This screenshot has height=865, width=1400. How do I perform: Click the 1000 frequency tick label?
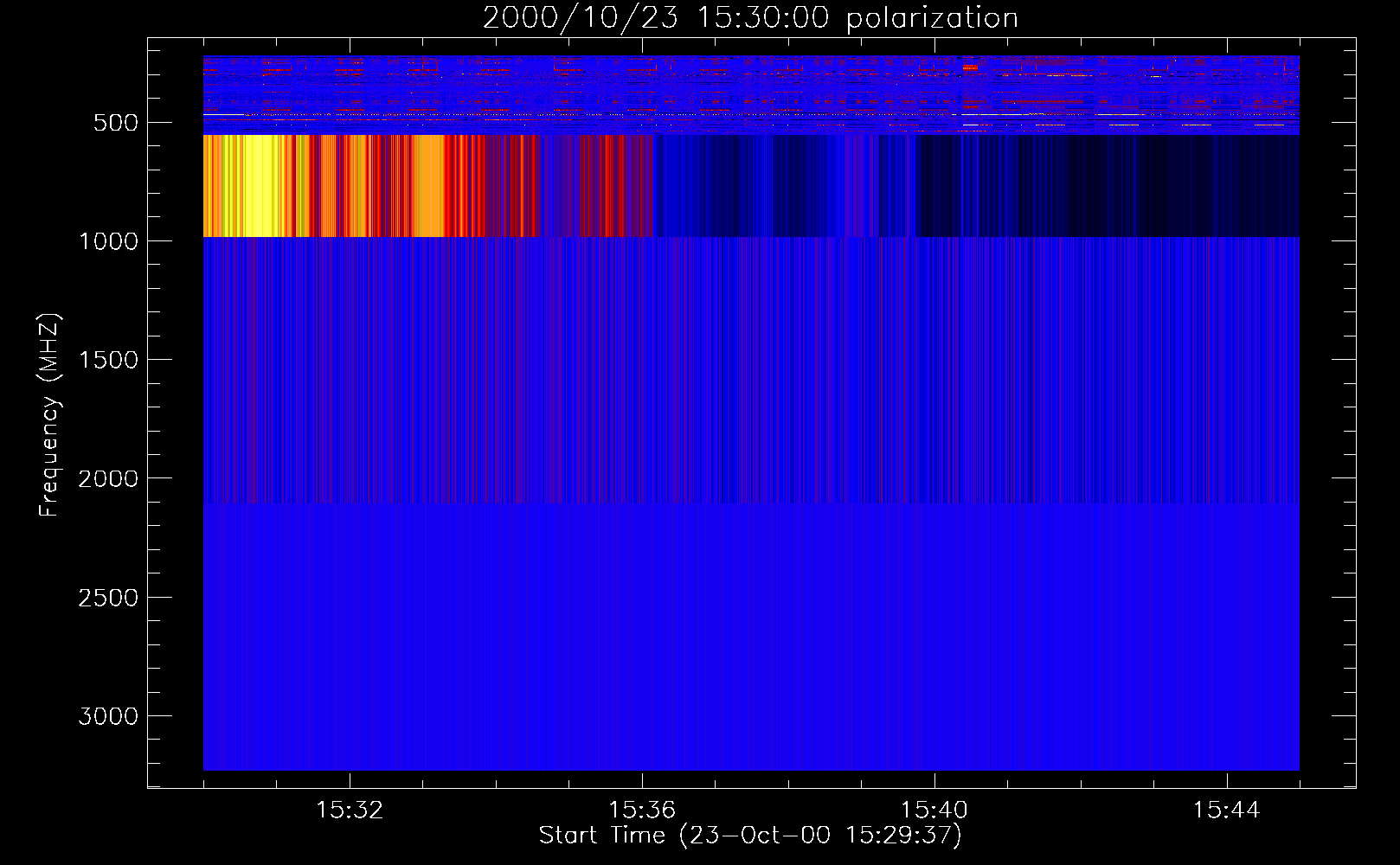point(108,241)
